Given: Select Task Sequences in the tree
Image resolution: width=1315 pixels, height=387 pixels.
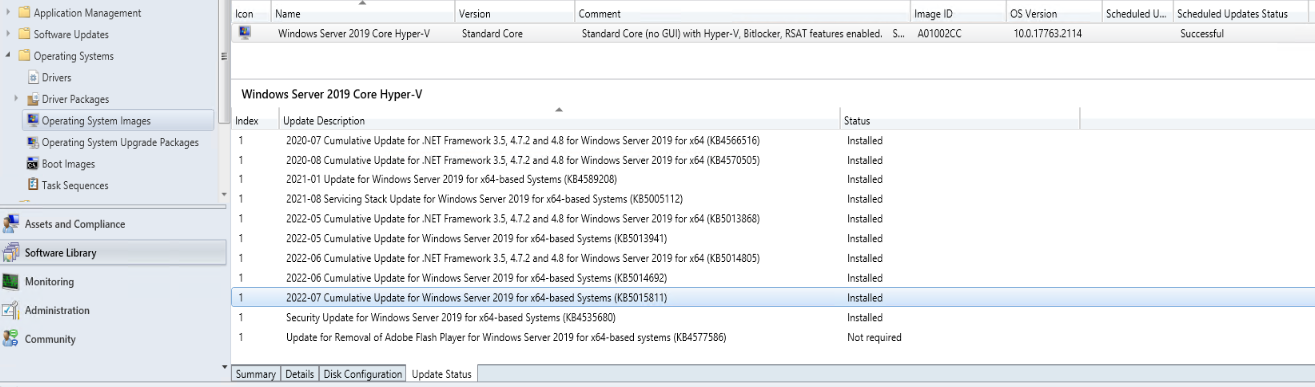Looking at the screenshot, I should click(x=75, y=185).
